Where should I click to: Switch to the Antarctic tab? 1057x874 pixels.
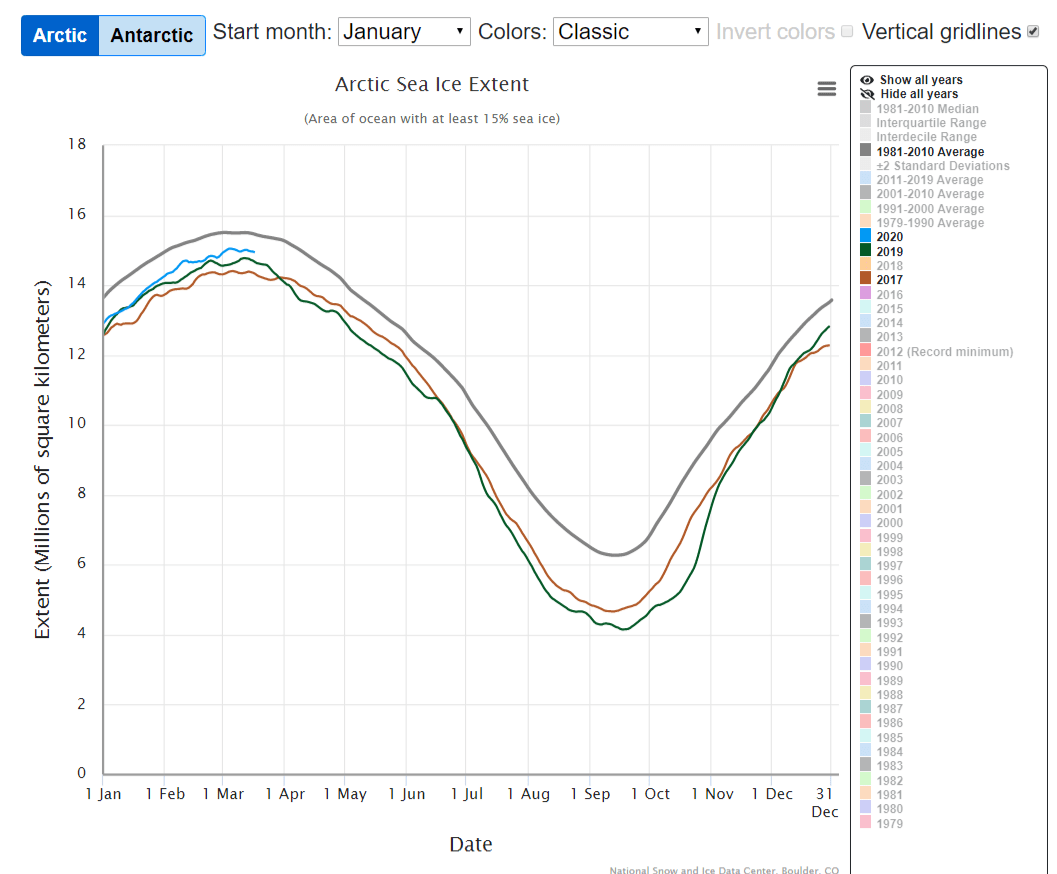(x=152, y=35)
